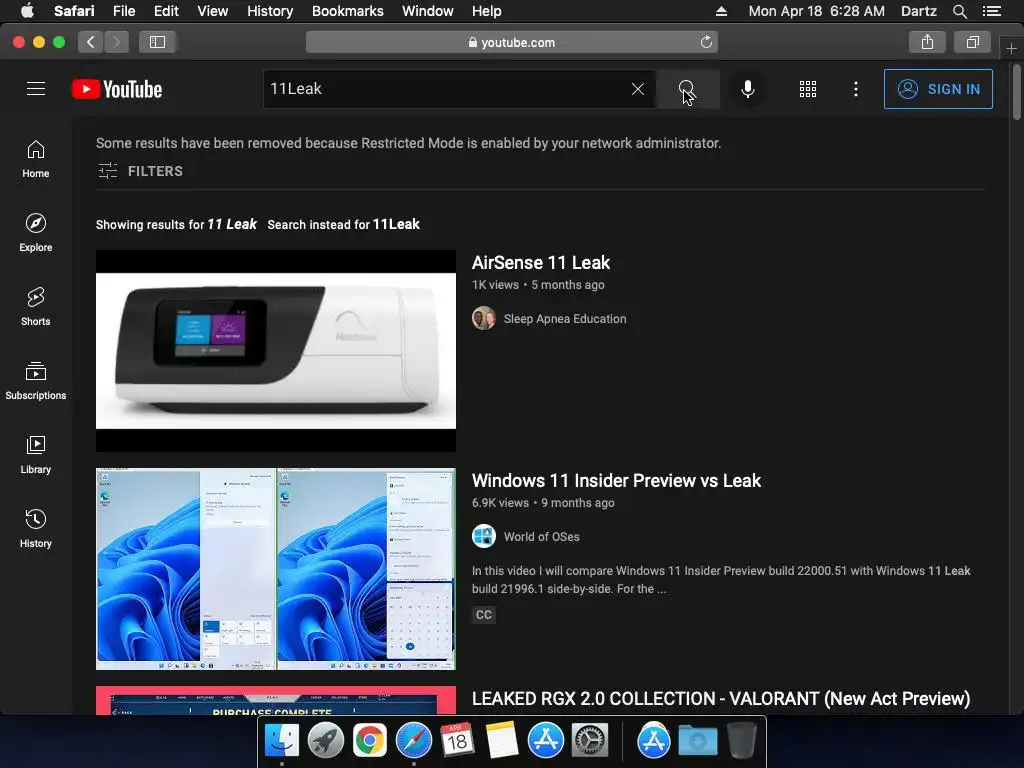Expand the FILTERS options

[140, 171]
